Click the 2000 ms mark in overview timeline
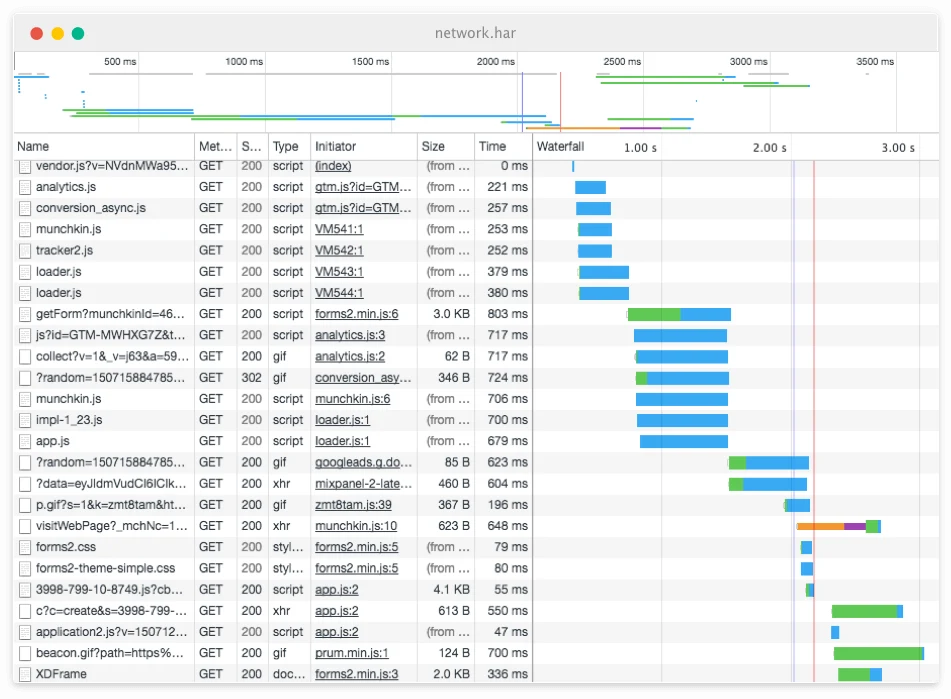 [496, 62]
